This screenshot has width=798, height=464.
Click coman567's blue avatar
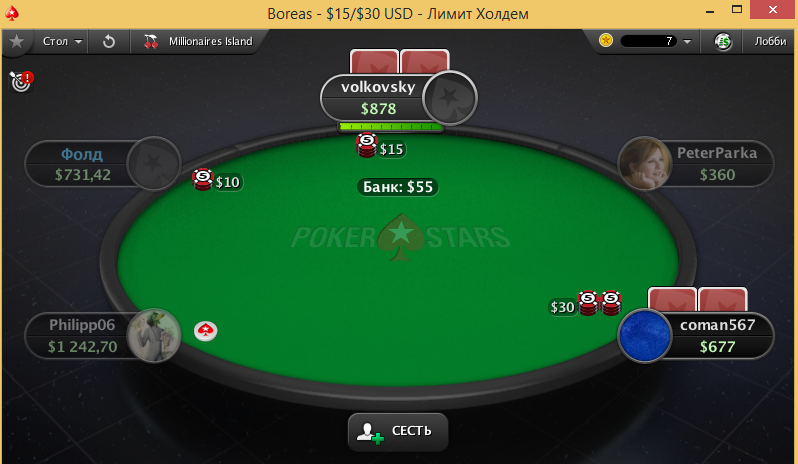(x=644, y=336)
